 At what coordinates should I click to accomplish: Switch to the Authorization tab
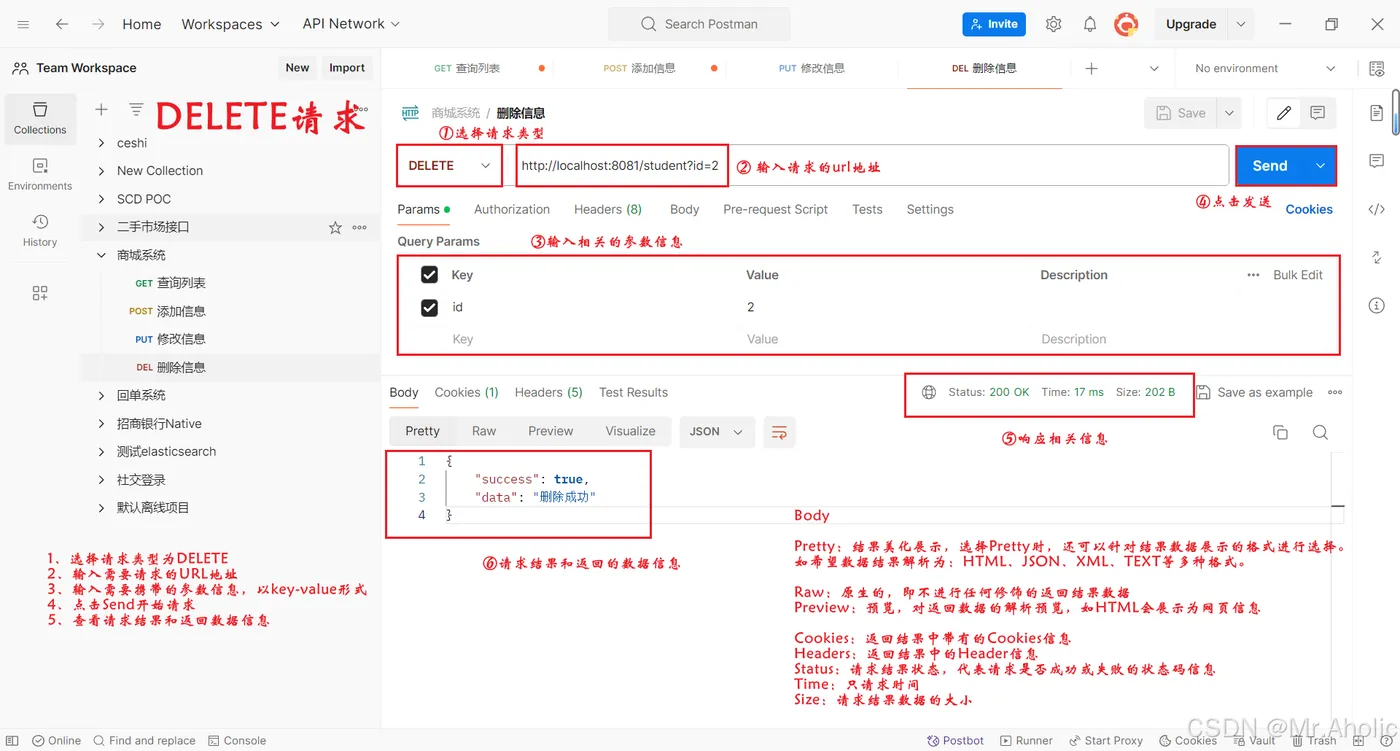512,209
